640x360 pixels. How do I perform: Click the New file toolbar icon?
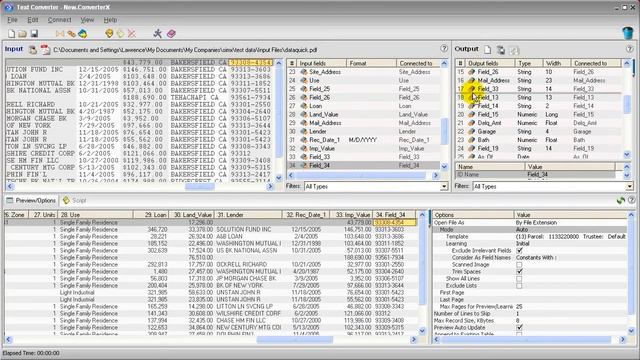pyautogui.click(x=11, y=34)
